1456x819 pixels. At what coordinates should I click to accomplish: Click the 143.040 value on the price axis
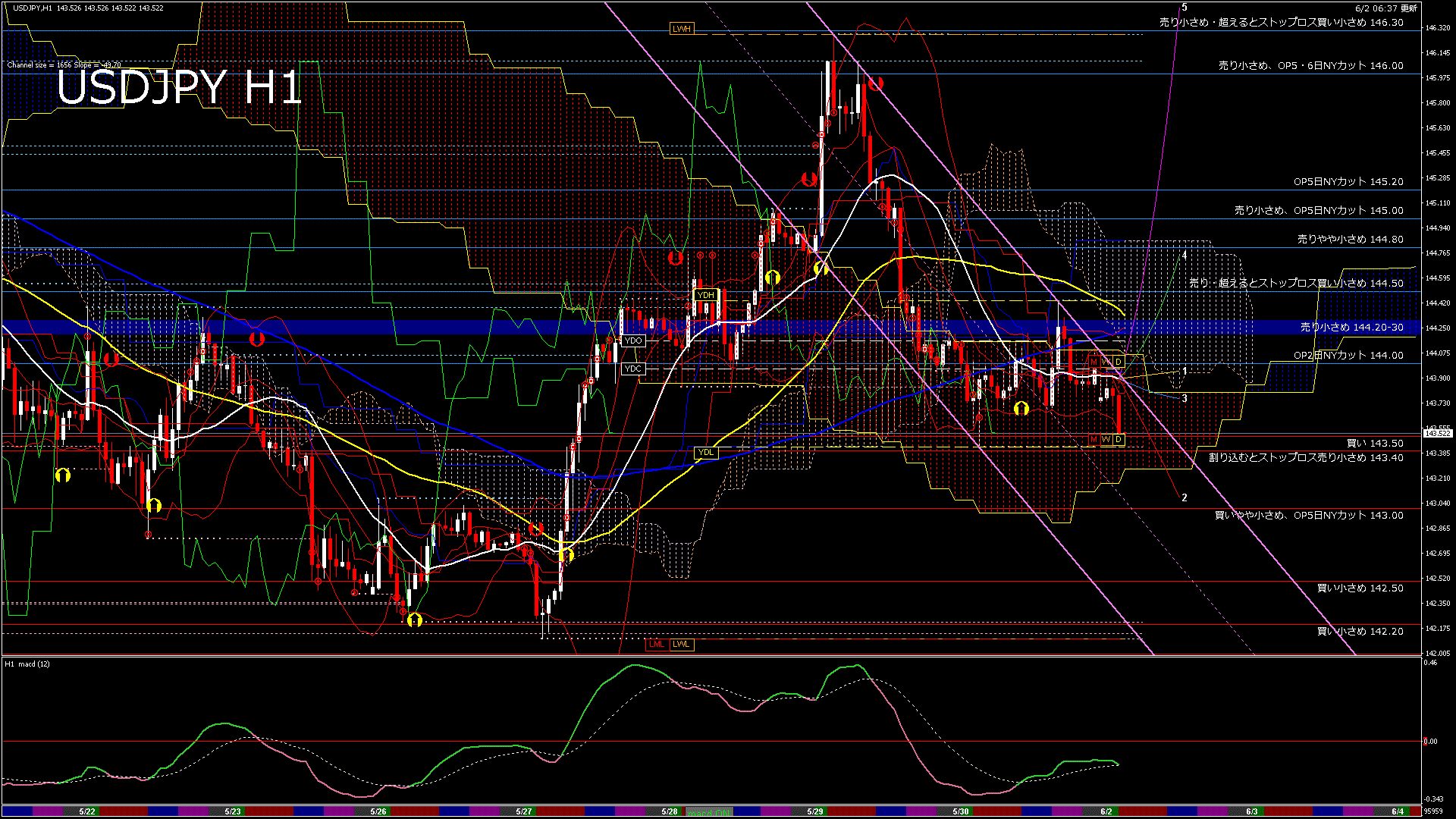[1438, 504]
